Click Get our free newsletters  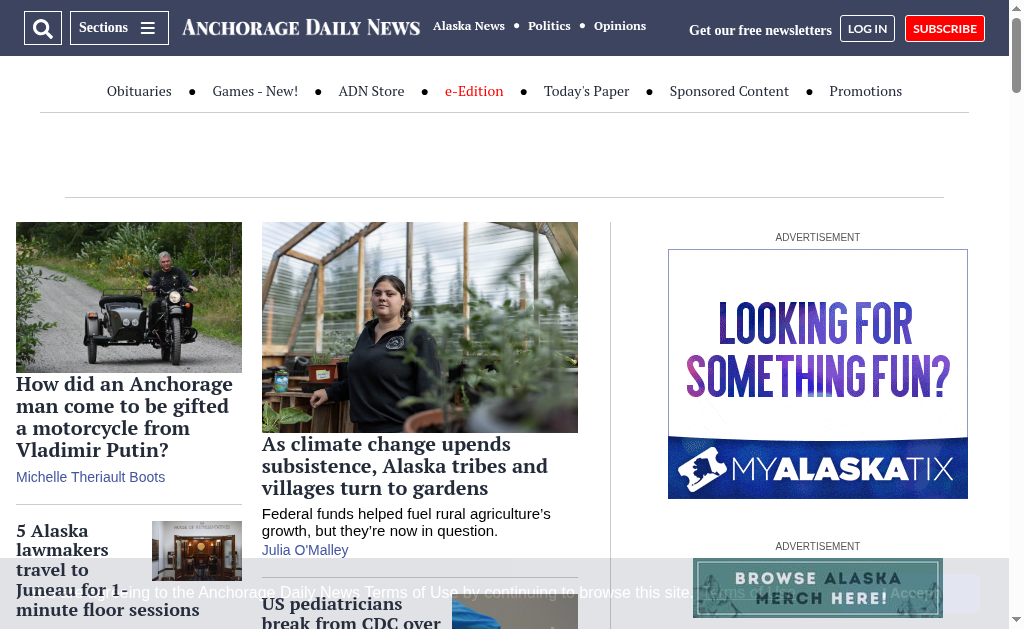[760, 30]
